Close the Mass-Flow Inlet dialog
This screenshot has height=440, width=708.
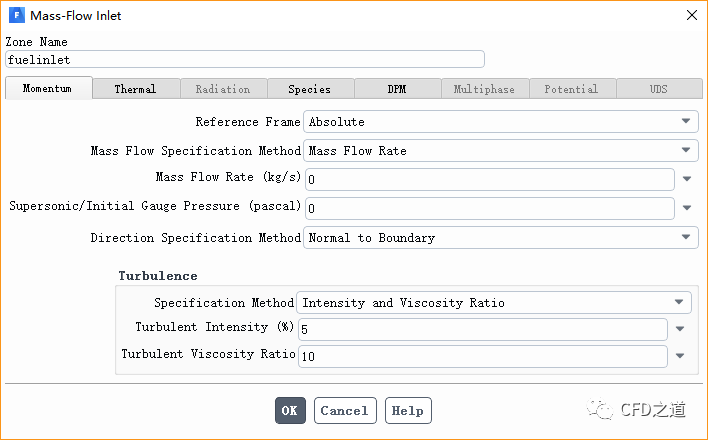coord(691,16)
